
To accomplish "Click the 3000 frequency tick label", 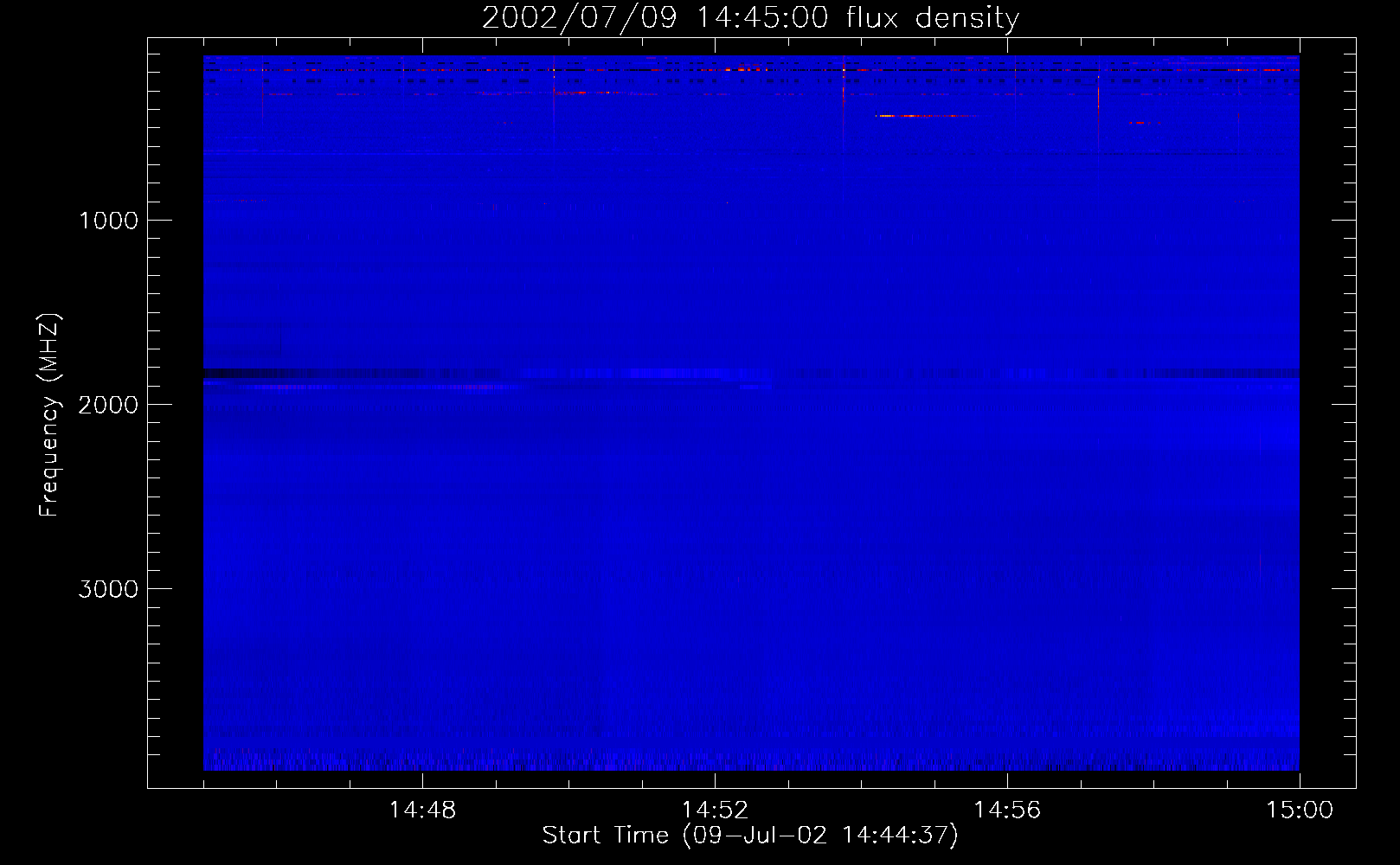I will tap(109, 589).
